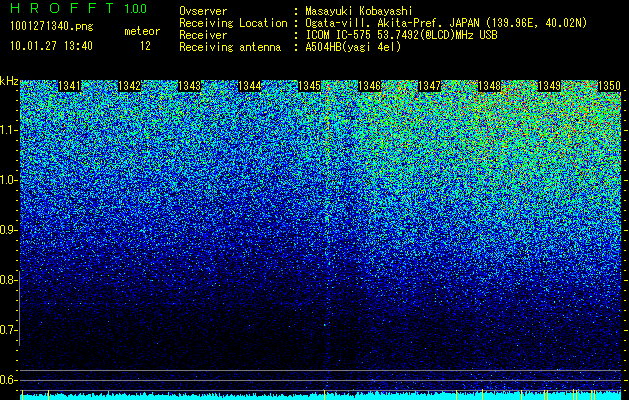
Task: Click the kHz axis unit label
Action: (9, 81)
